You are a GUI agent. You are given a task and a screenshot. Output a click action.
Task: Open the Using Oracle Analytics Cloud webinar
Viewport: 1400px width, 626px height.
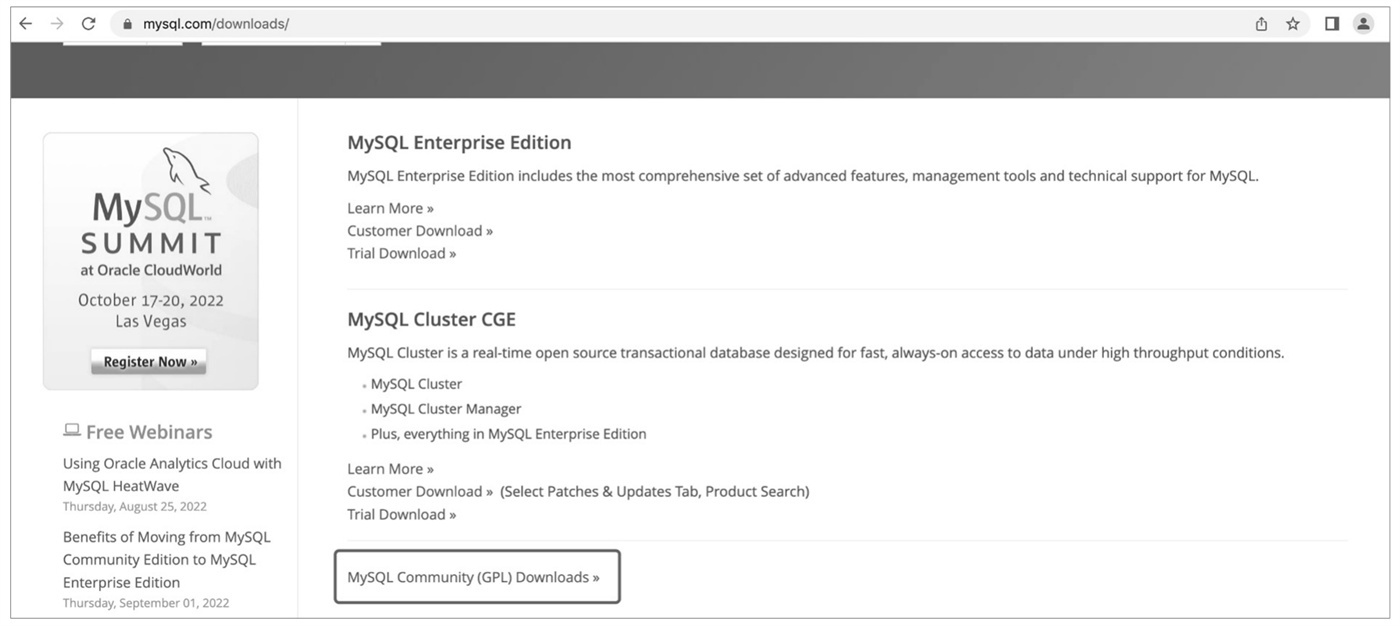(x=172, y=474)
